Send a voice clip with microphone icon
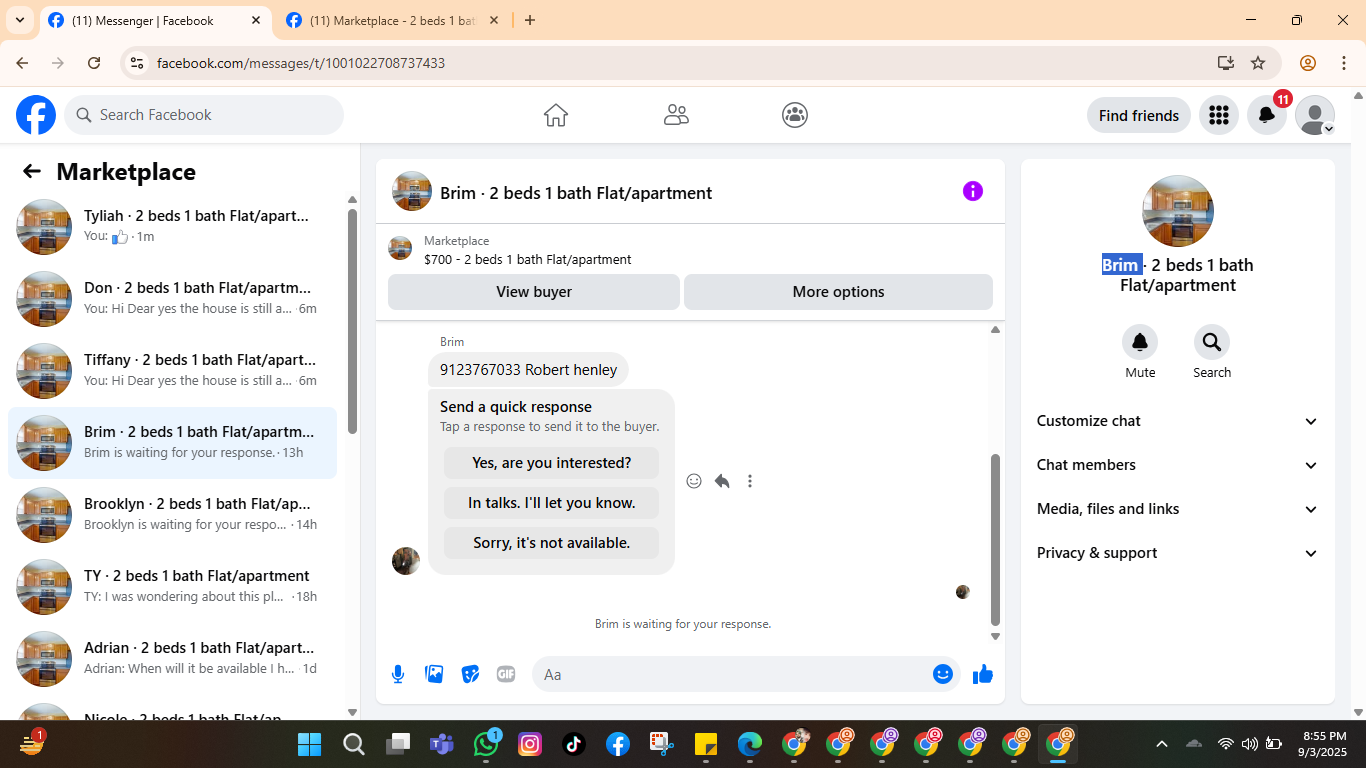The width and height of the screenshot is (1366, 768). pos(398,674)
